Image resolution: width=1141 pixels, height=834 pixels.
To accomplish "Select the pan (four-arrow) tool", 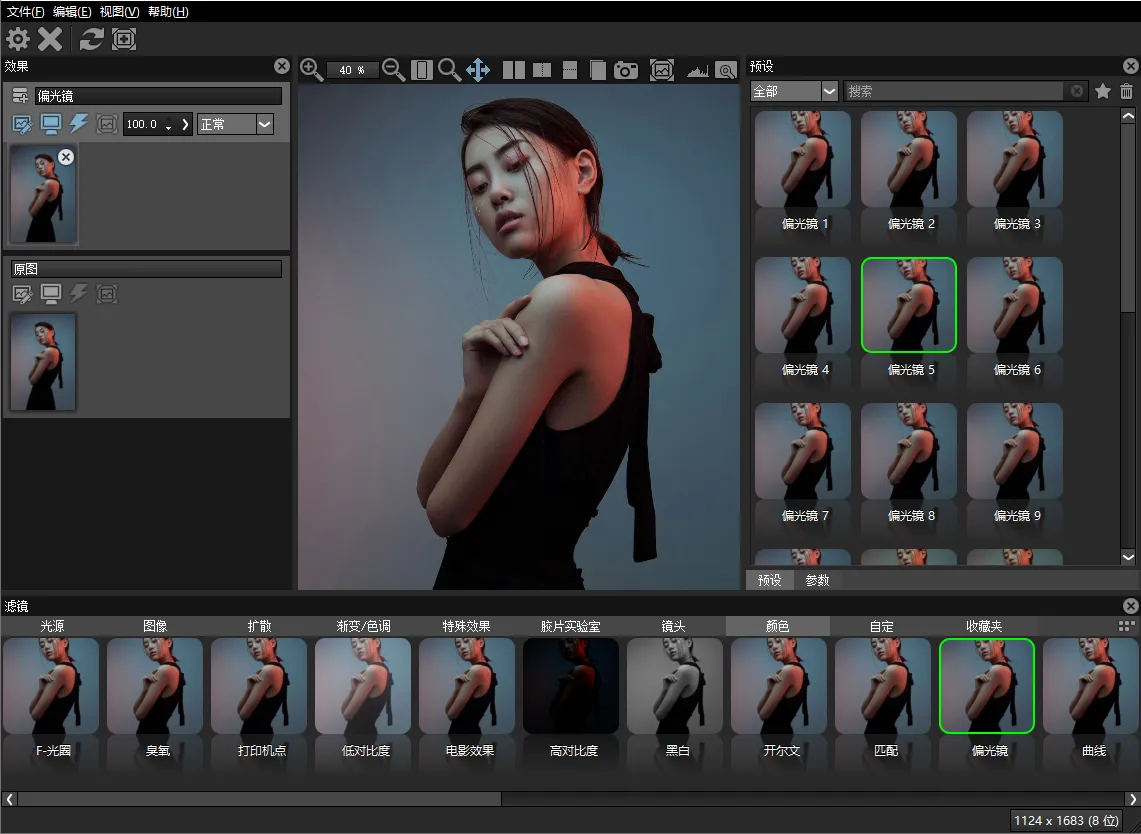I will pos(478,70).
